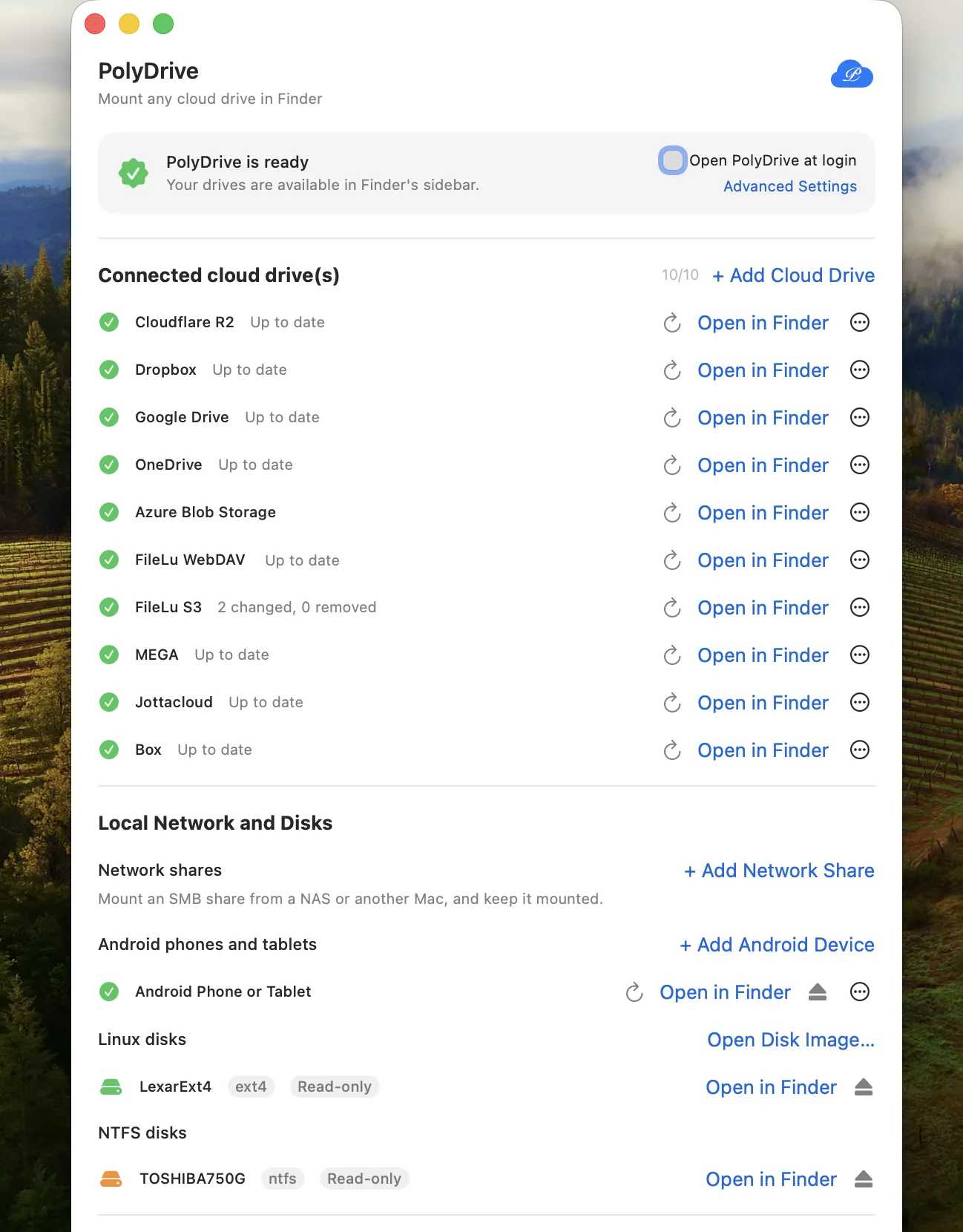Click the PolyDrive cloud logo icon
The width and height of the screenshot is (963, 1232).
(x=852, y=74)
